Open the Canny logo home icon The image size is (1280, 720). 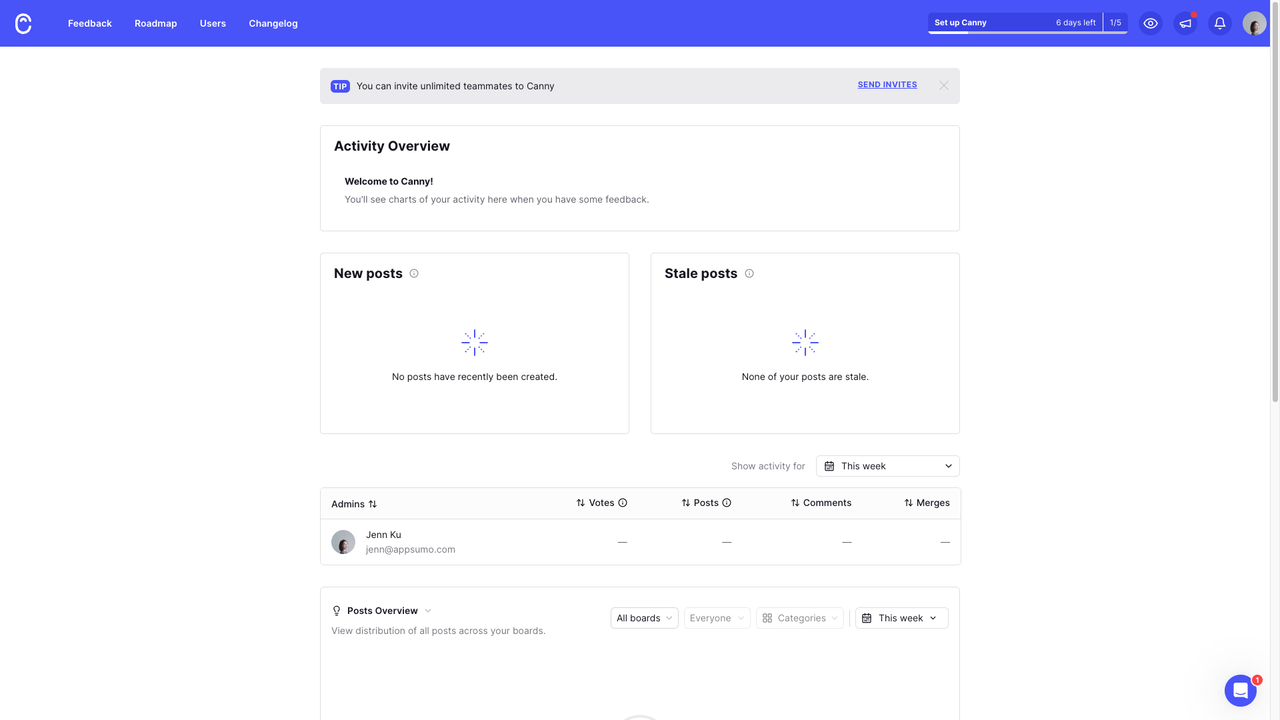click(x=23, y=23)
